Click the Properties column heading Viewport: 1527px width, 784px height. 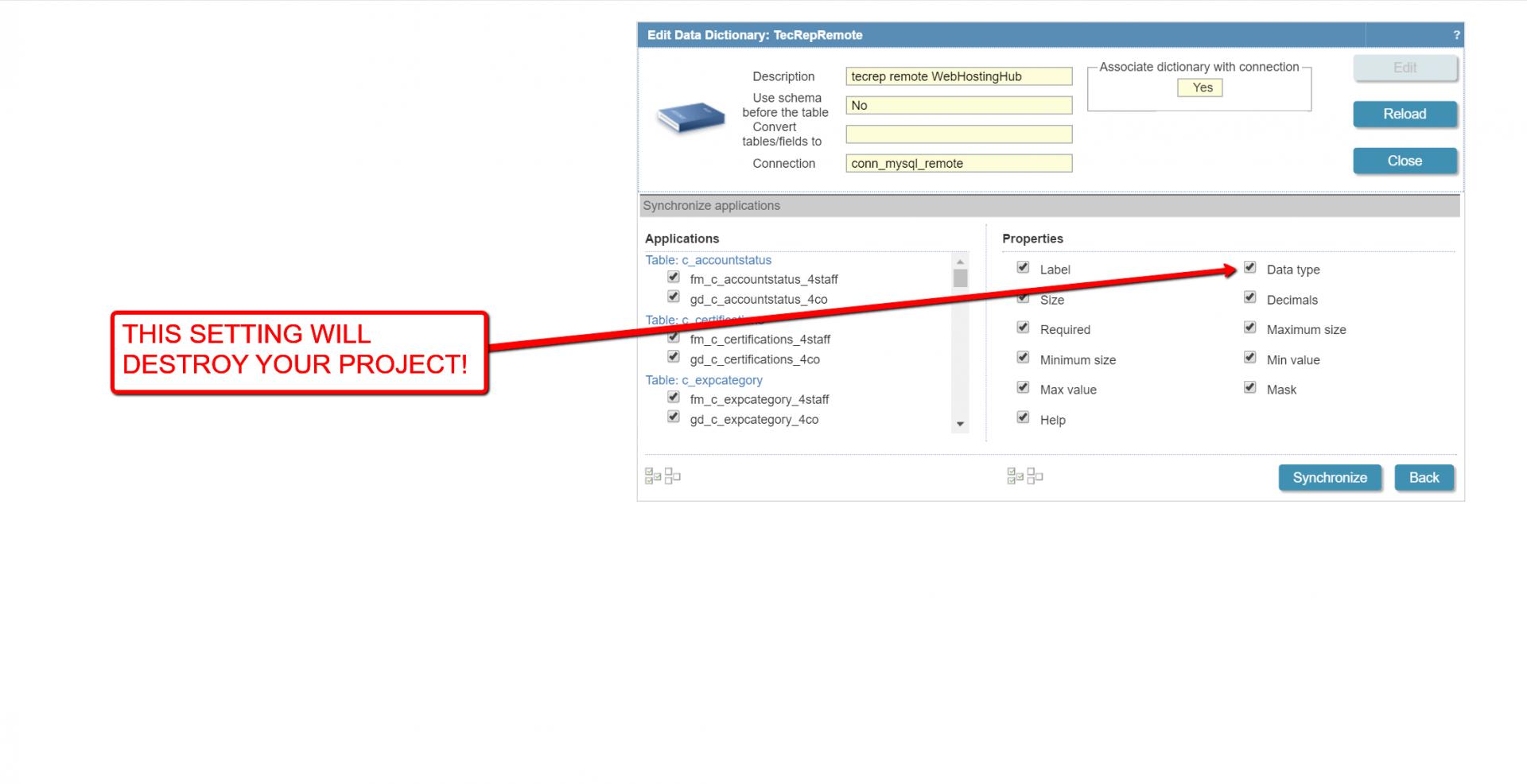[1032, 239]
